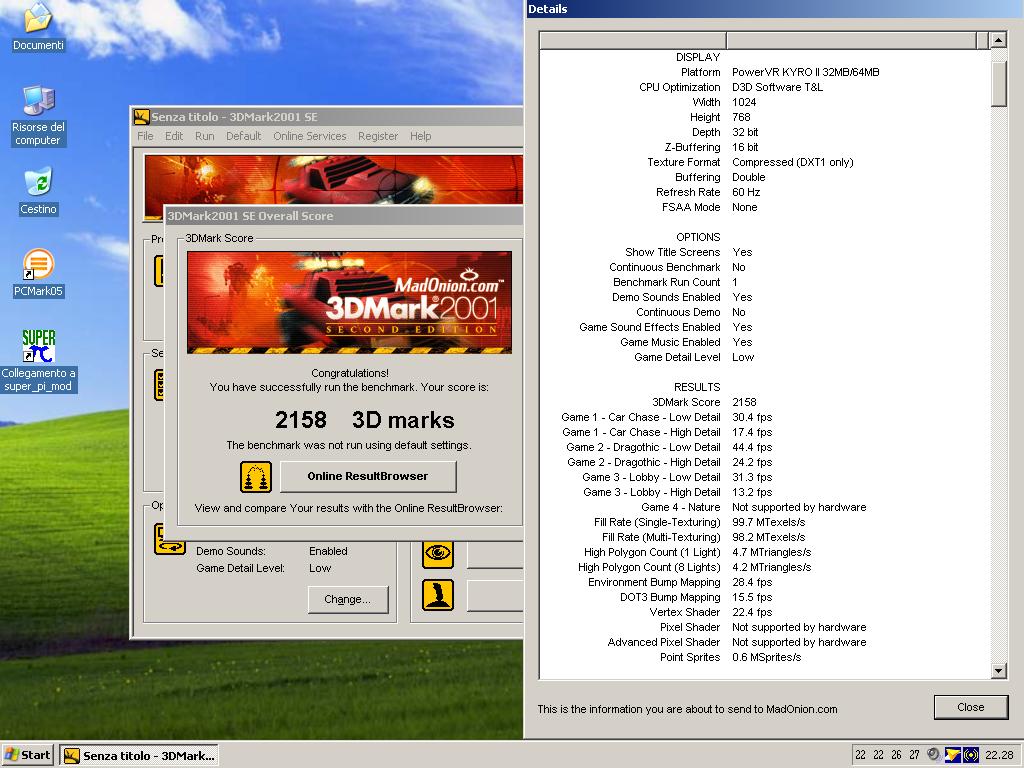Click the Details list scrollbar thumb
The height and width of the screenshot is (768, 1024).
999,84
